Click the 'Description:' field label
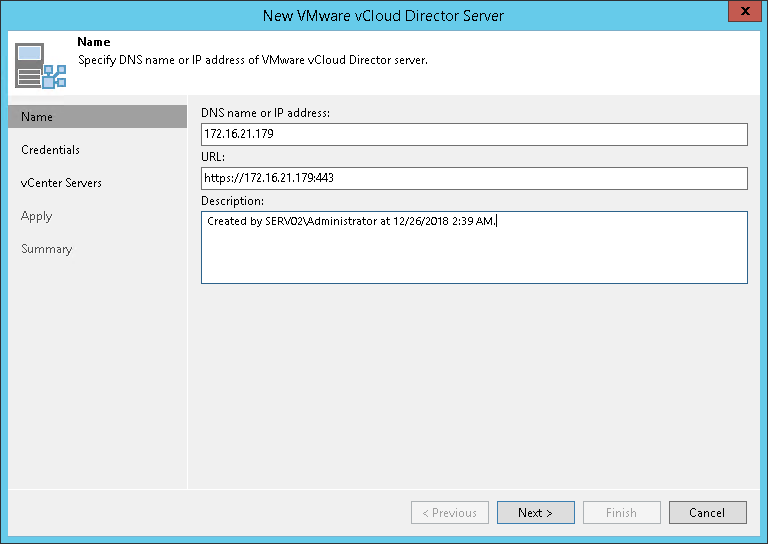This screenshot has width=768, height=544. click(x=231, y=201)
